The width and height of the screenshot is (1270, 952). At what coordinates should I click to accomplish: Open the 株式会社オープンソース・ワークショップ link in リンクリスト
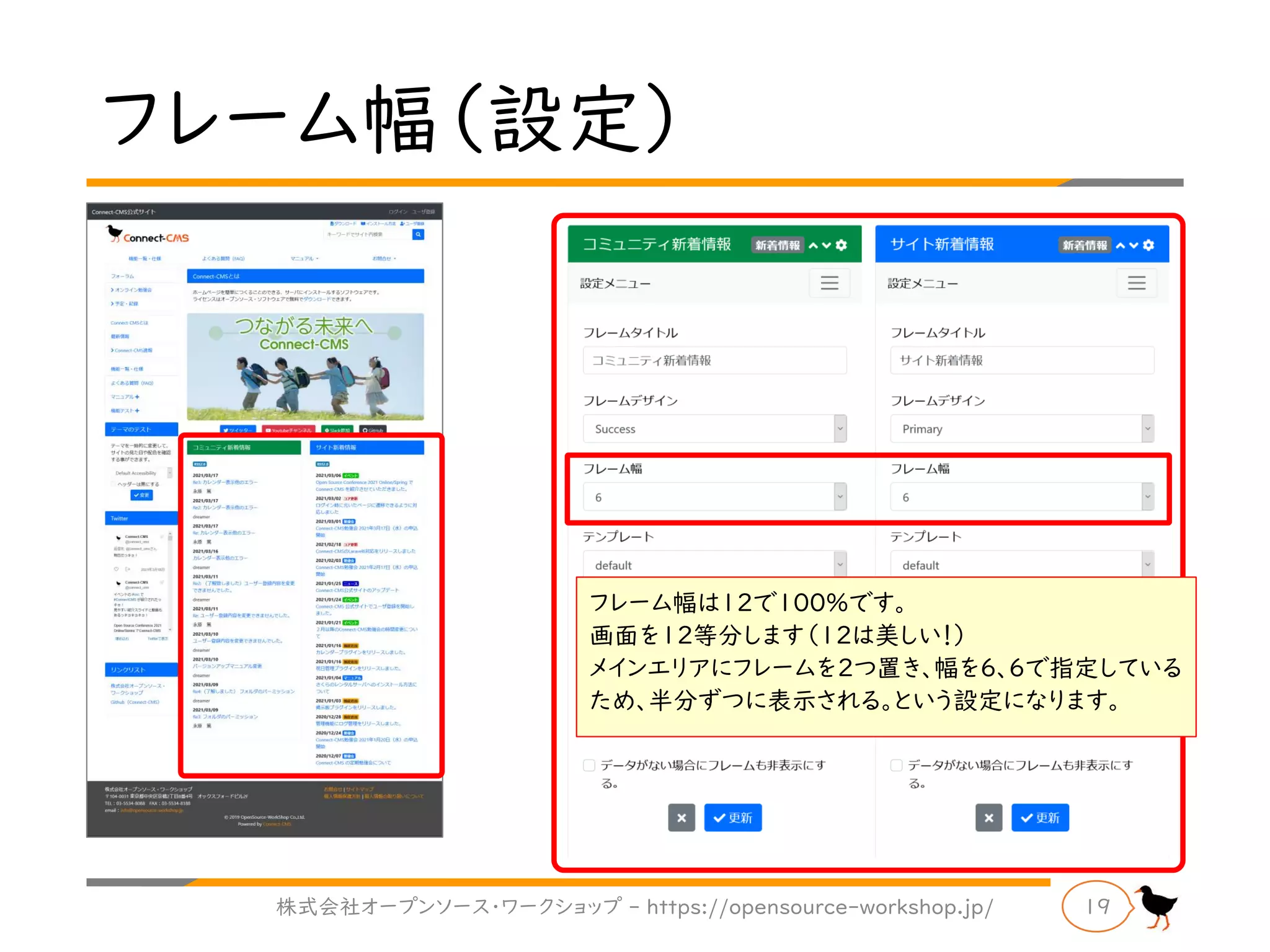pyautogui.click(x=138, y=689)
